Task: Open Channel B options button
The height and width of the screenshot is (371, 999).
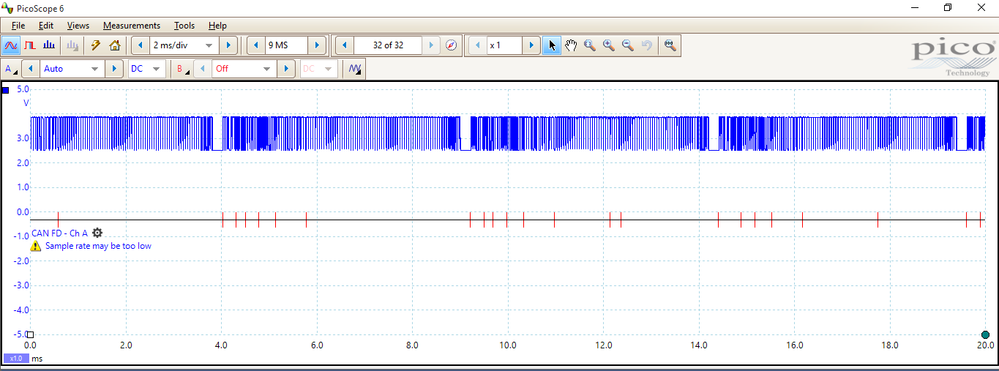Action: (183, 69)
